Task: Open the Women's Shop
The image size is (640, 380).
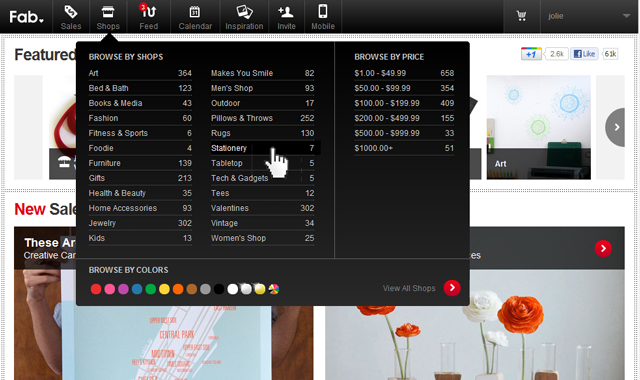Action: tap(262, 238)
